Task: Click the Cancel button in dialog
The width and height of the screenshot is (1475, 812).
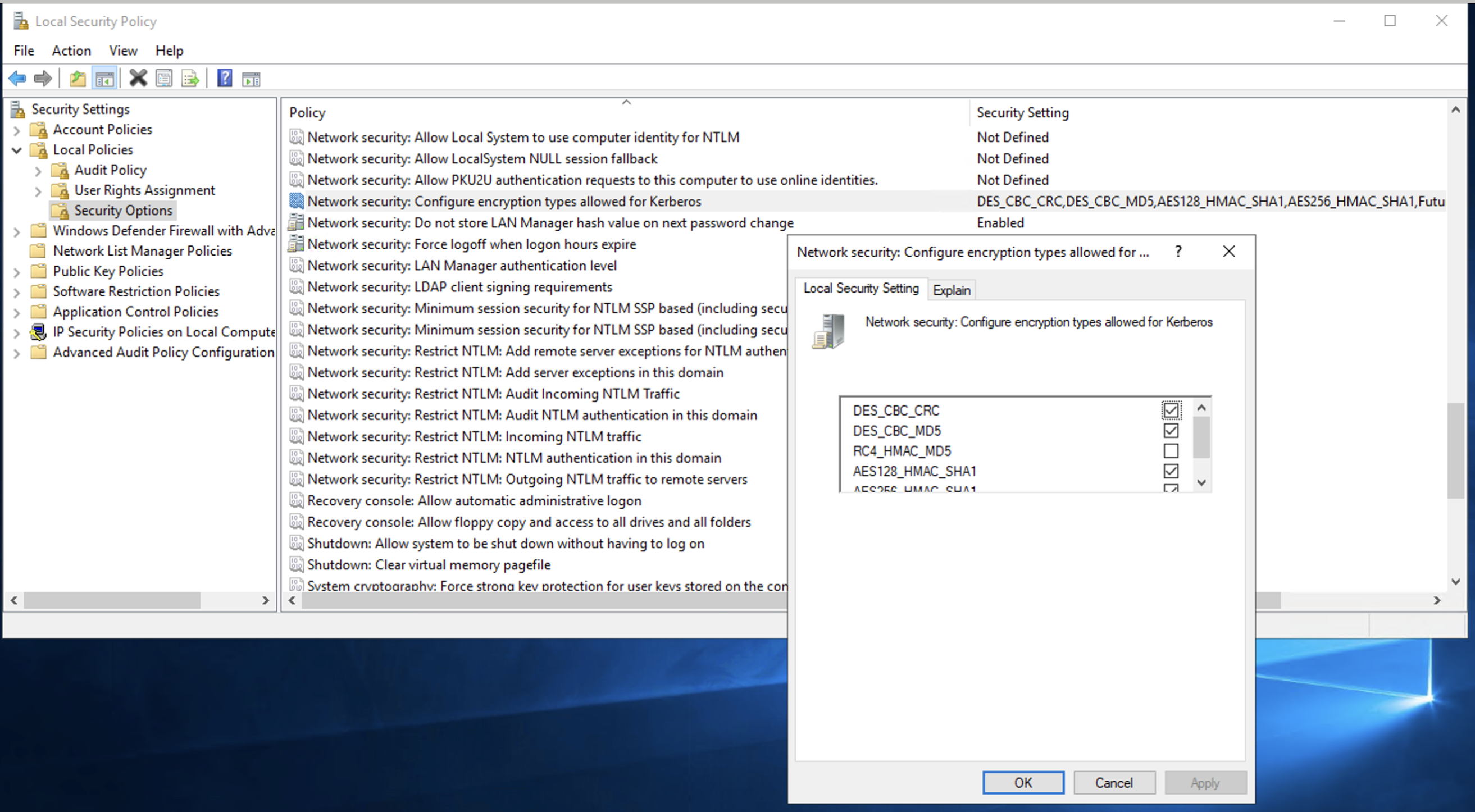Action: (1113, 782)
